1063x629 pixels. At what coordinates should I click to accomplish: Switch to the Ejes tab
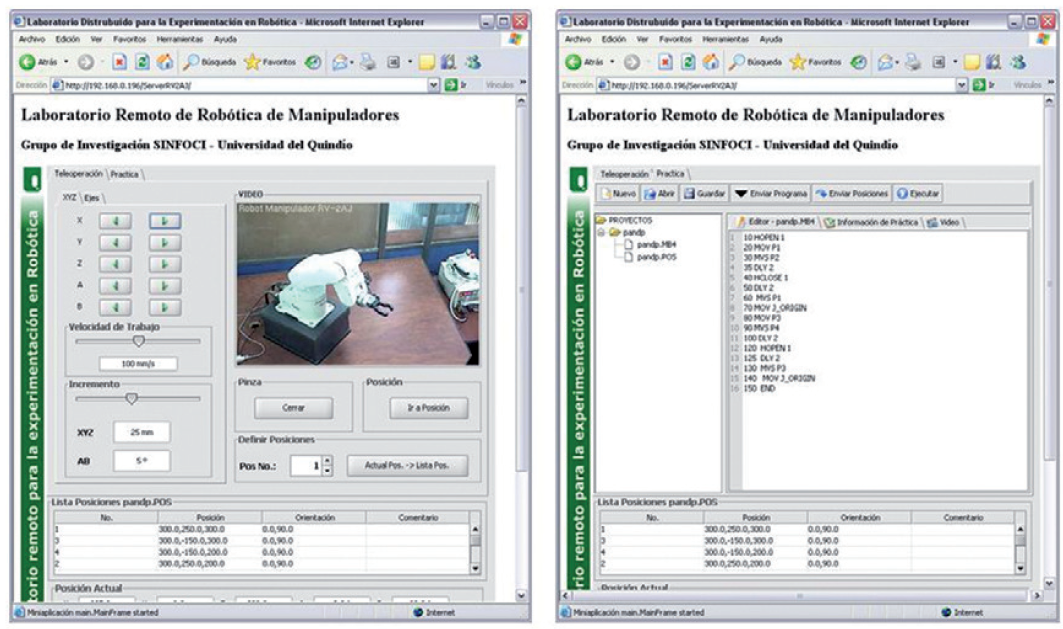[x=92, y=197]
